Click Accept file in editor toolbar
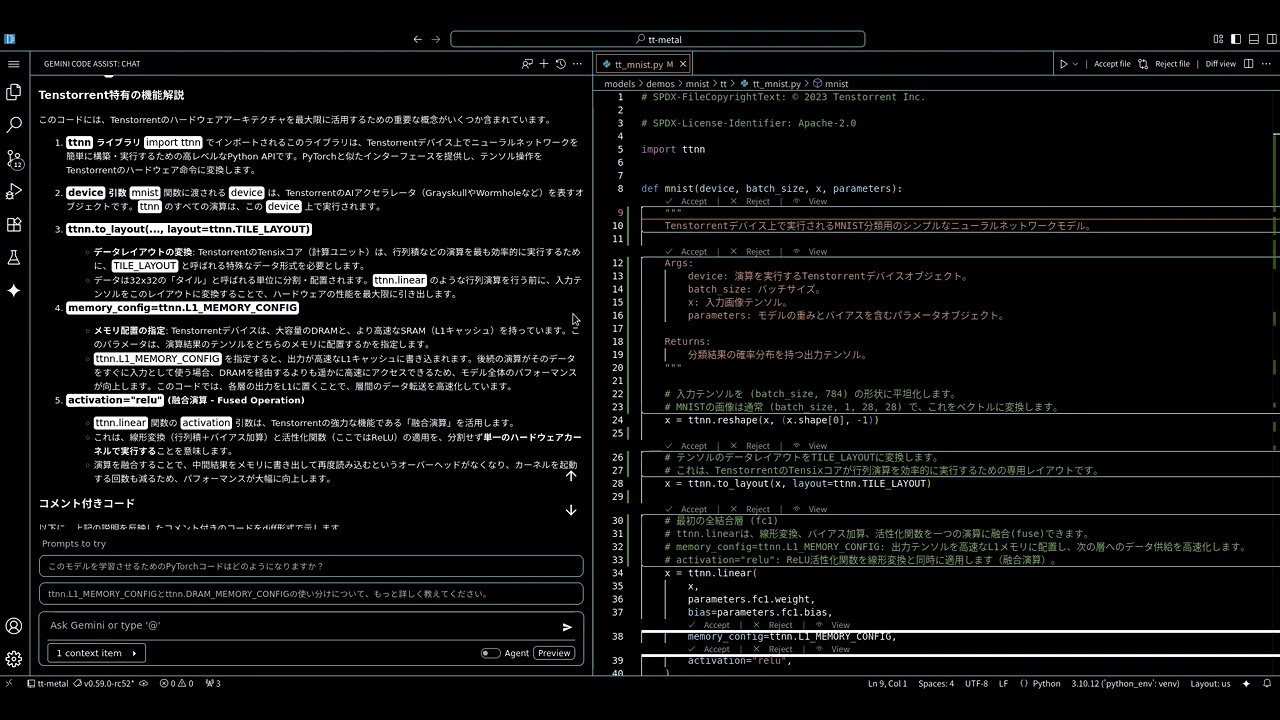The image size is (1280, 720). [1112, 64]
